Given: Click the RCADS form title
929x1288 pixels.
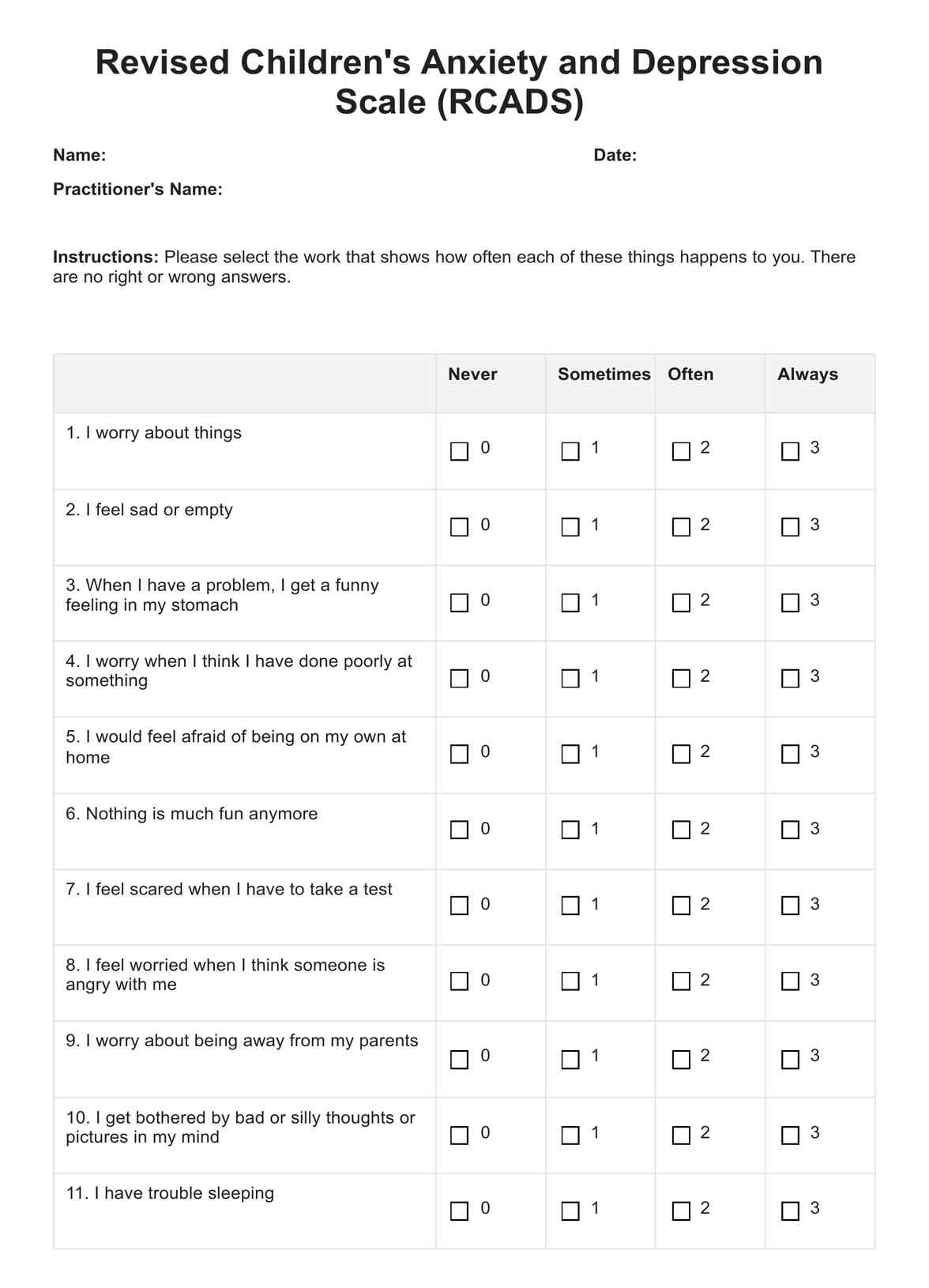Looking at the screenshot, I should coord(459,82).
